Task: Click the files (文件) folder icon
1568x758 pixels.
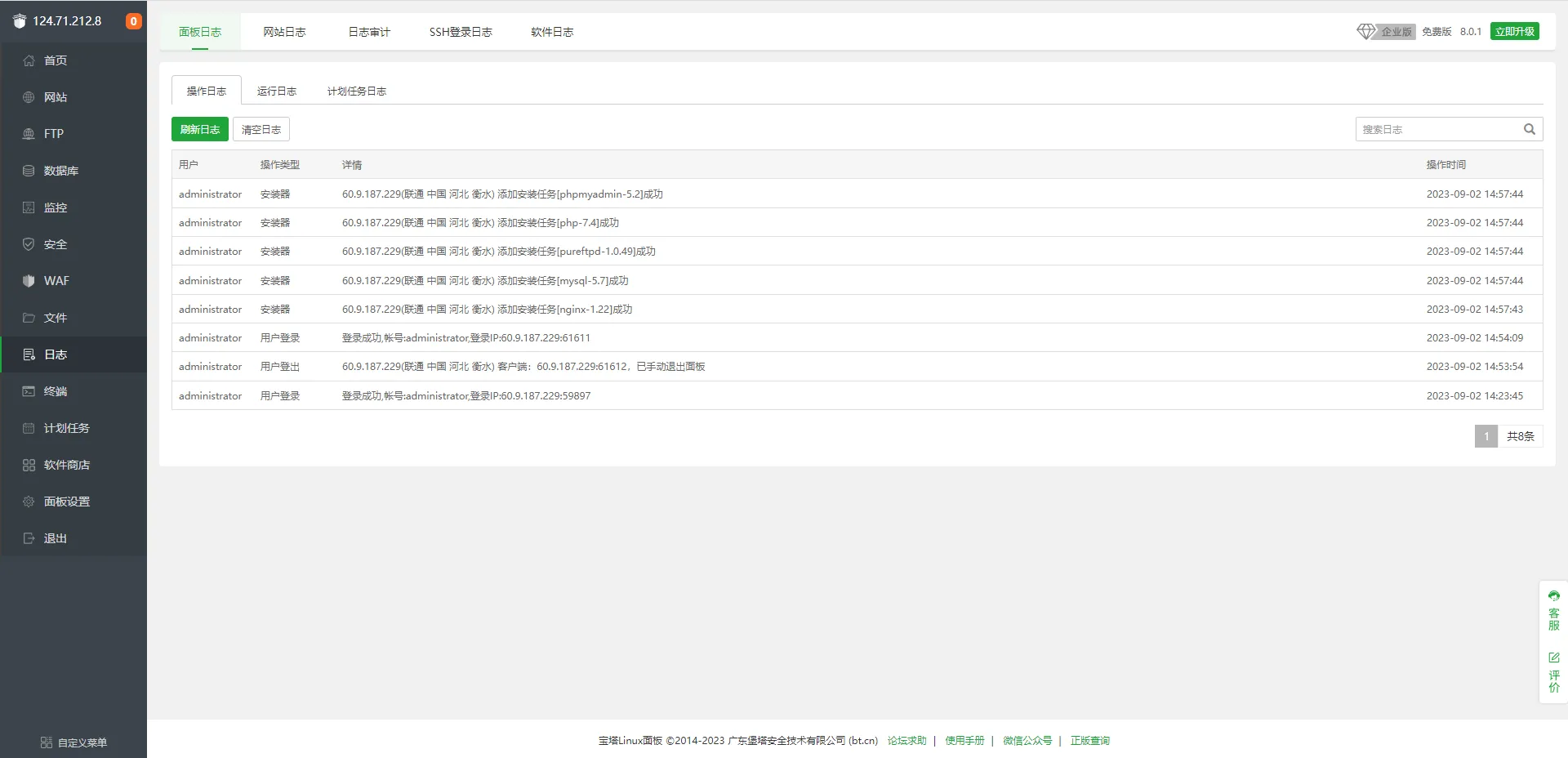Action: (29, 318)
